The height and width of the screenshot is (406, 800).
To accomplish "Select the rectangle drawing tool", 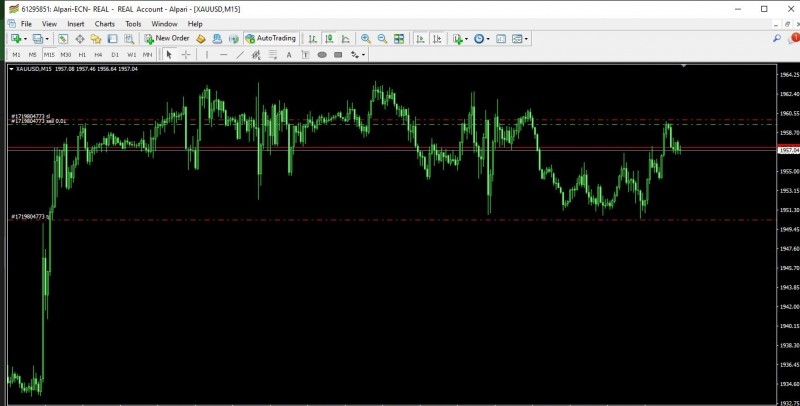I will click(338, 55).
